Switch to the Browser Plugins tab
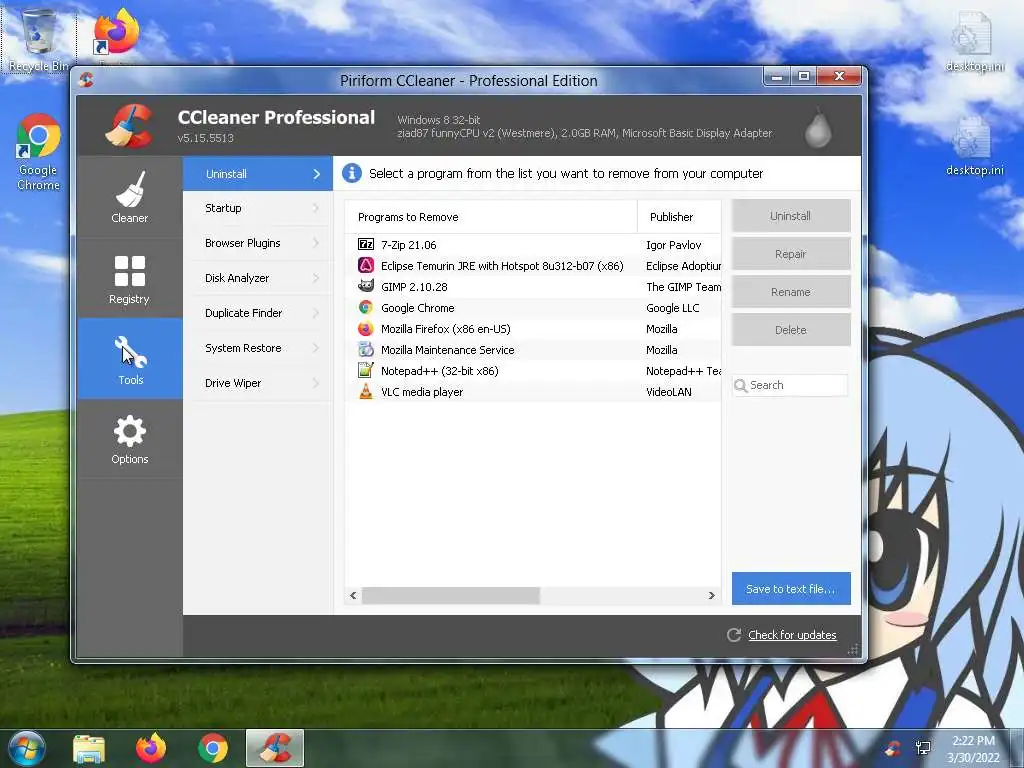The height and width of the screenshot is (768, 1024). tap(258, 243)
